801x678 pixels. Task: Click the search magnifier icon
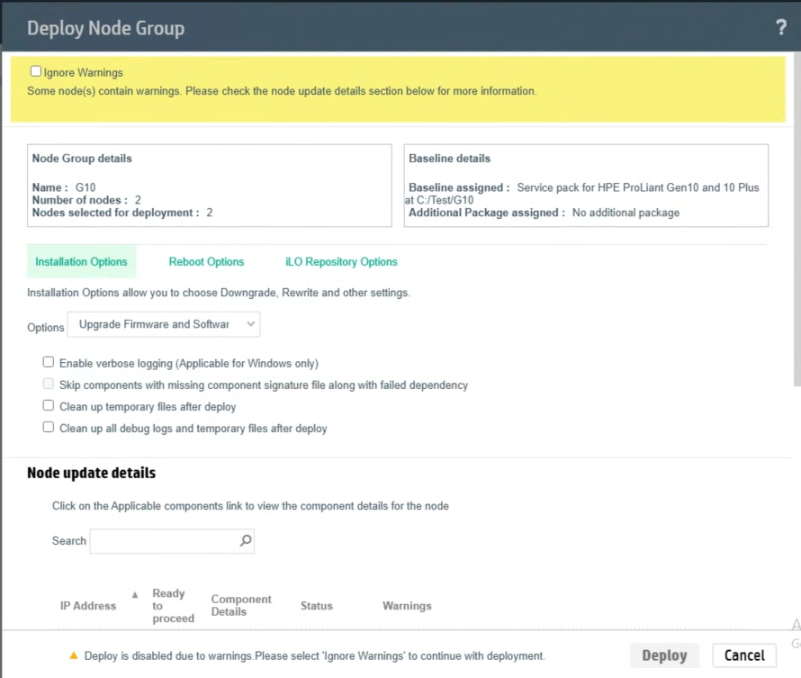246,541
